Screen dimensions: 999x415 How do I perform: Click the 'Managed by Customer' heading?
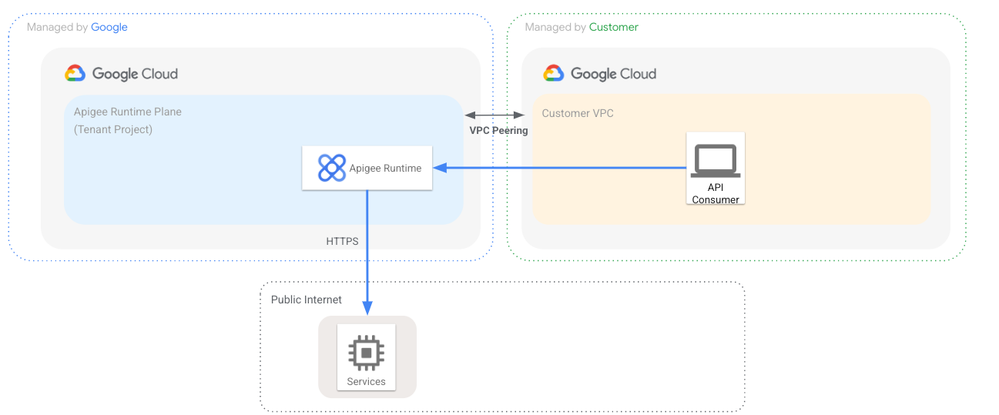[x=581, y=27]
